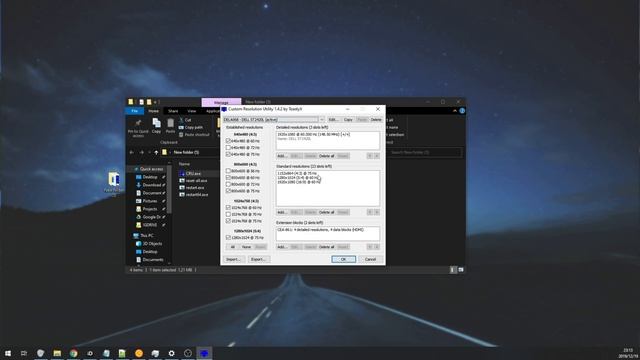Switch Explorer to details view
The width and height of the screenshot is (640, 360).
(452, 270)
